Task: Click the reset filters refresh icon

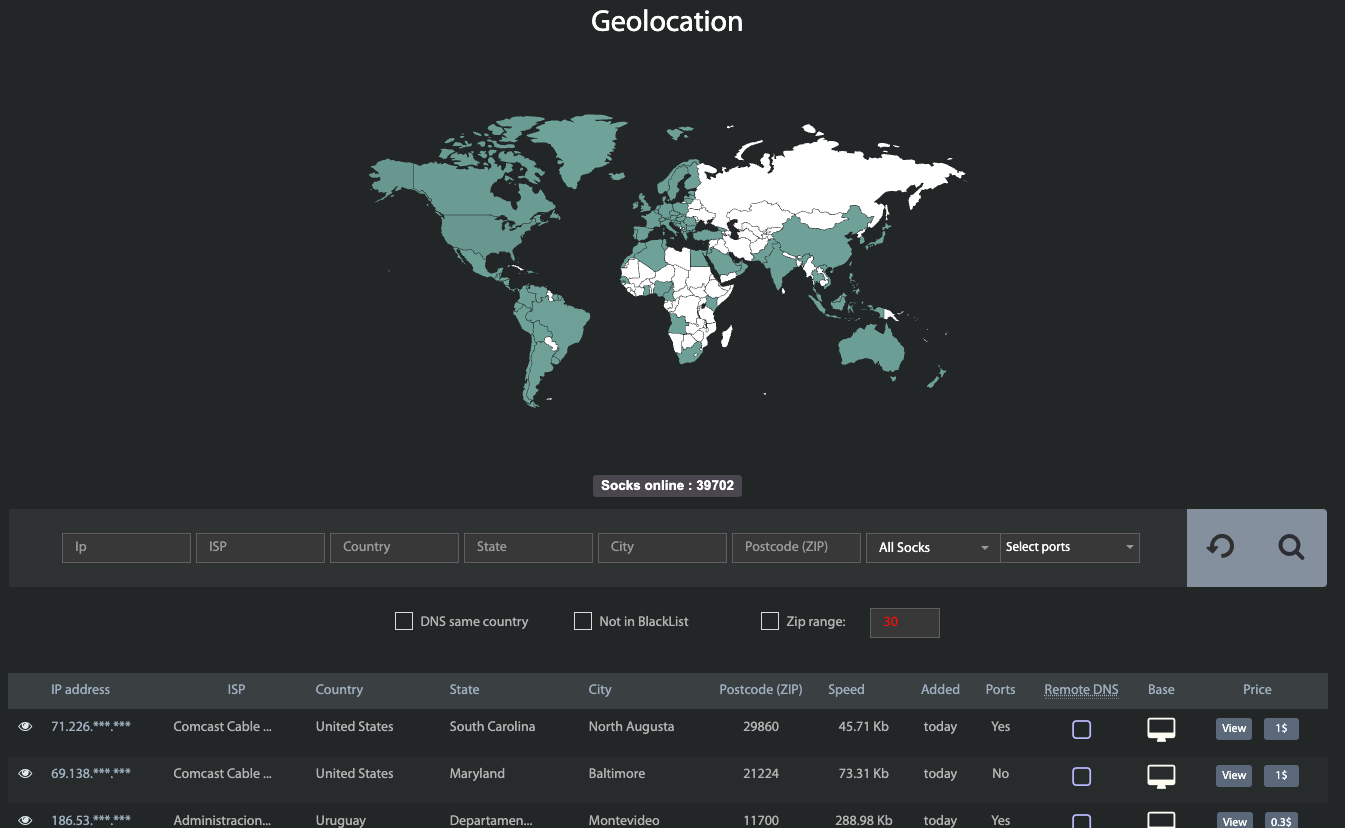Action: point(1220,547)
